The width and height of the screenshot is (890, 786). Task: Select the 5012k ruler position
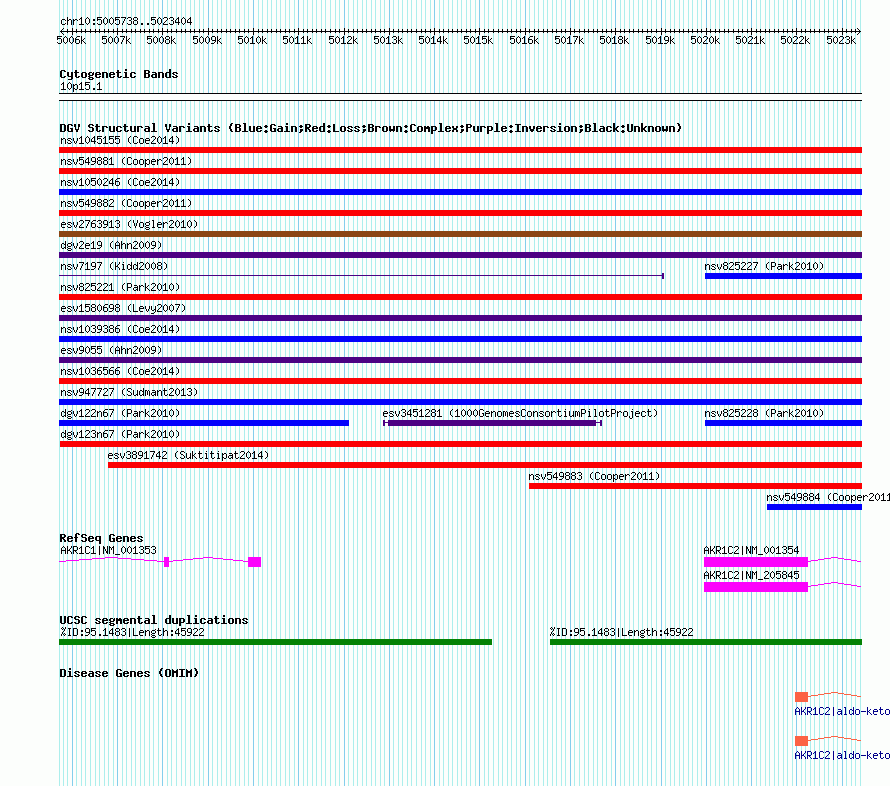pyautogui.click(x=343, y=40)
